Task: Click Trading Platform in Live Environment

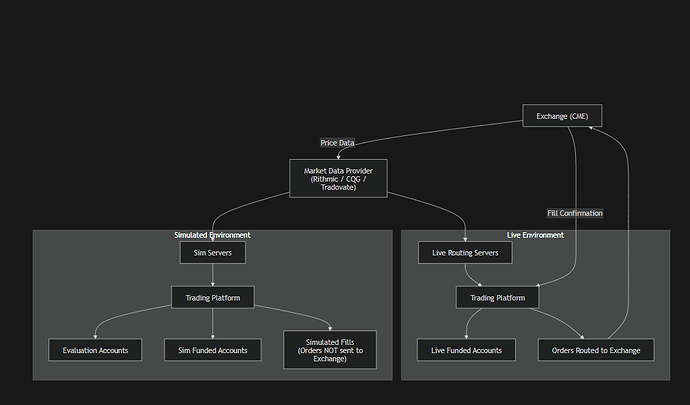Action: [x=498, y=297]
